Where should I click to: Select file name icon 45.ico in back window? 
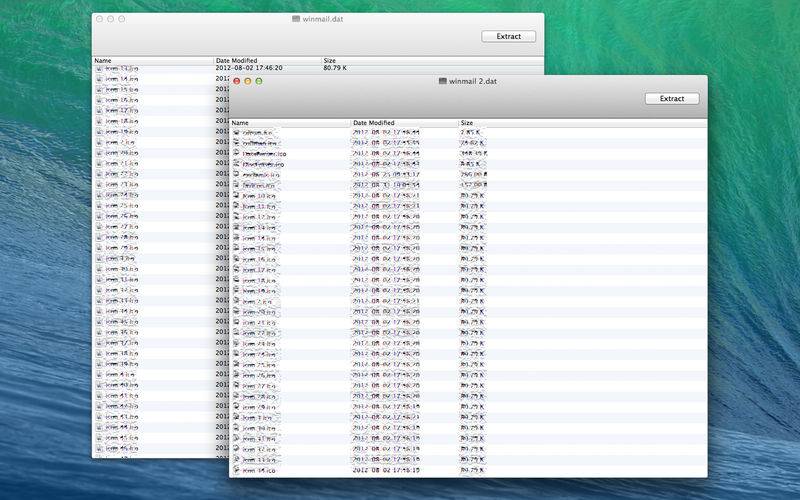click(x=121, y=438)
